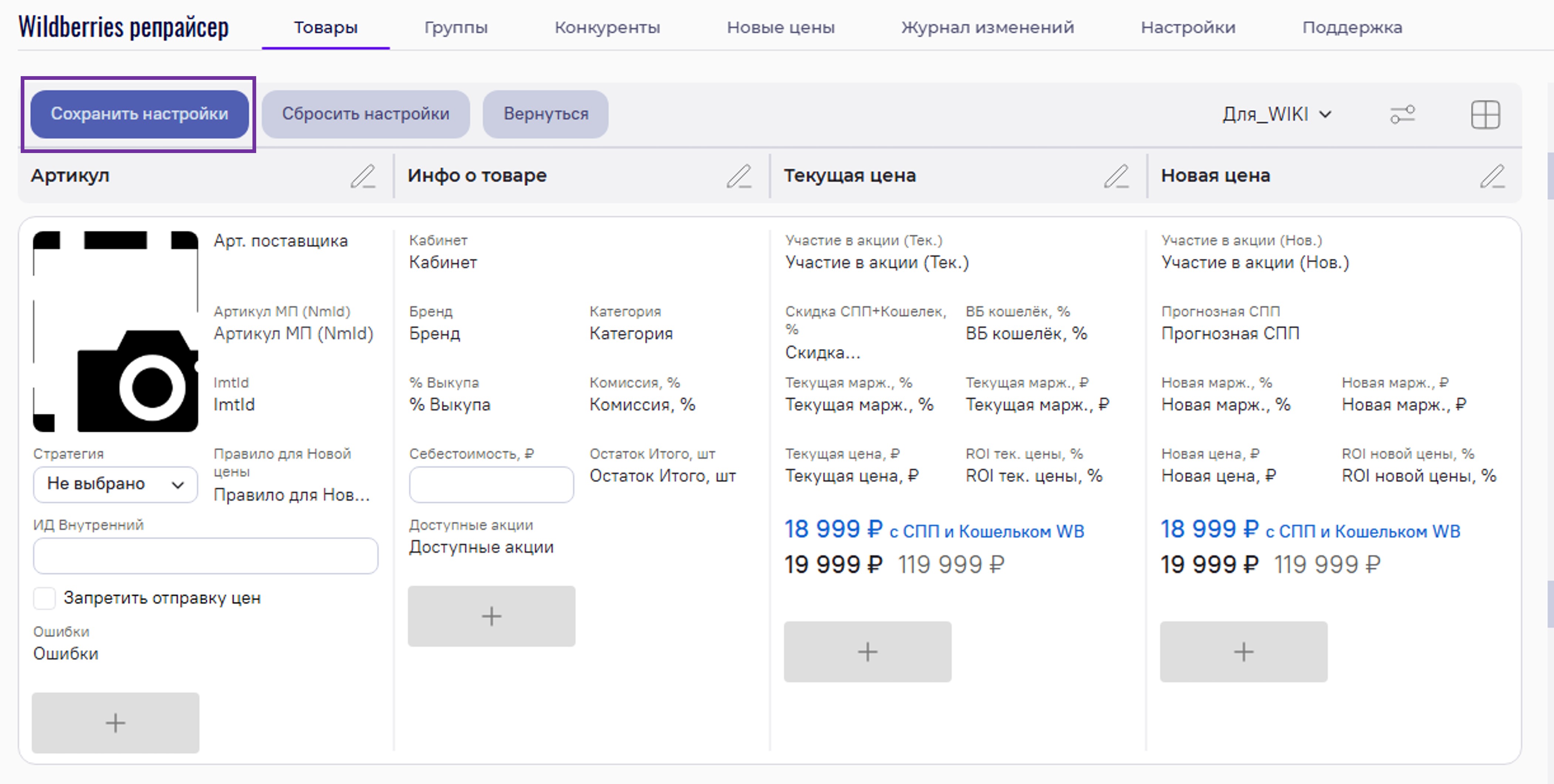Image resolution: width=1554 pixels, height=784 pixels.
Task: Add field with plus in Текущая цена column
Action: coord(867,651)
